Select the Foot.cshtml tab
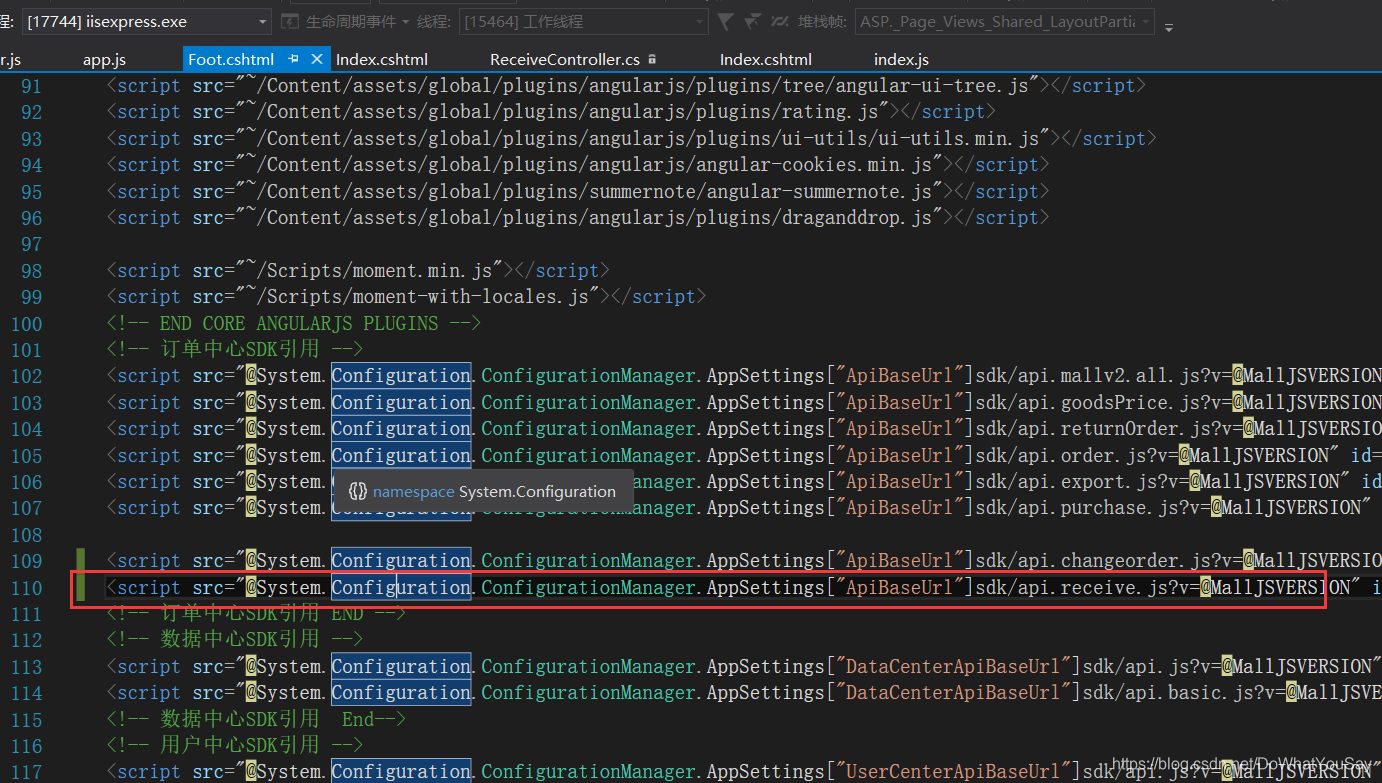 231,60
